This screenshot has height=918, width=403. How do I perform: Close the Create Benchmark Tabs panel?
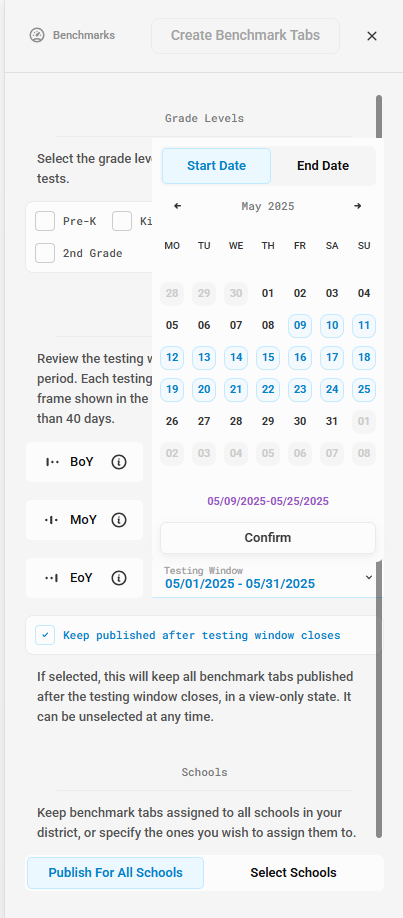click(x=372, y=36)
